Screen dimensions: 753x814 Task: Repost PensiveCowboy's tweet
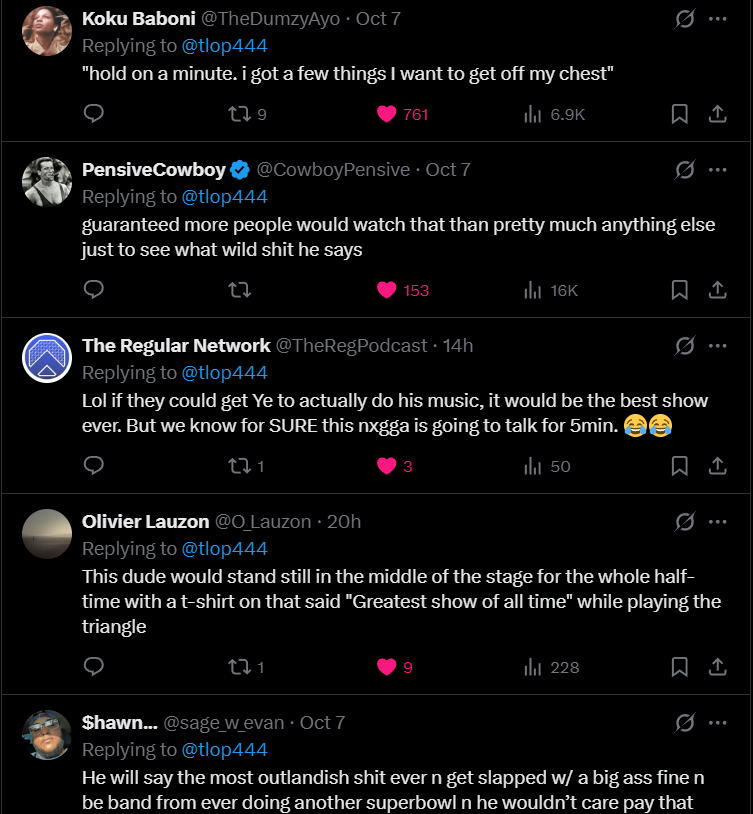(239, 290)
